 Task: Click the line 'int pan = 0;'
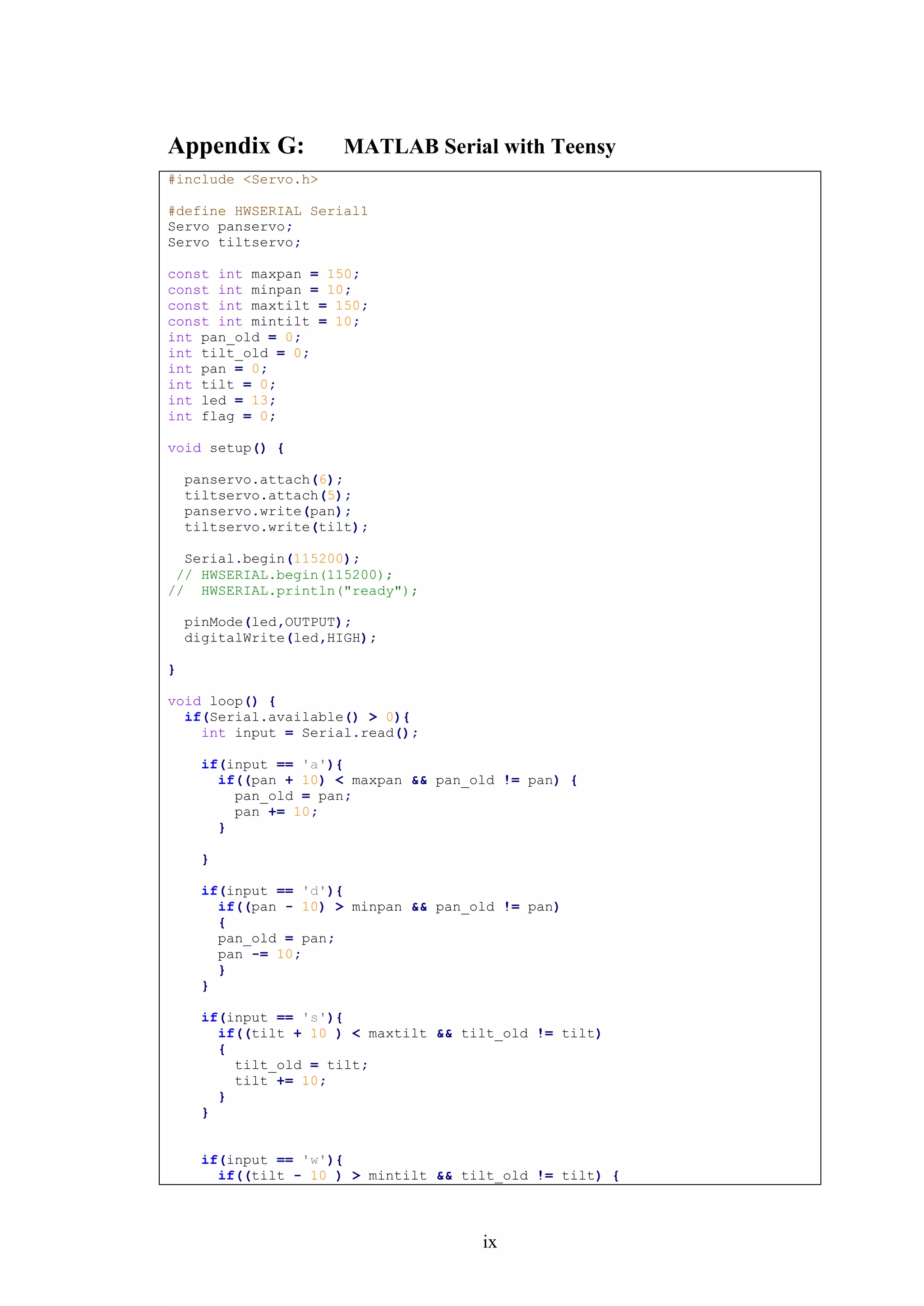click(218, 369)
